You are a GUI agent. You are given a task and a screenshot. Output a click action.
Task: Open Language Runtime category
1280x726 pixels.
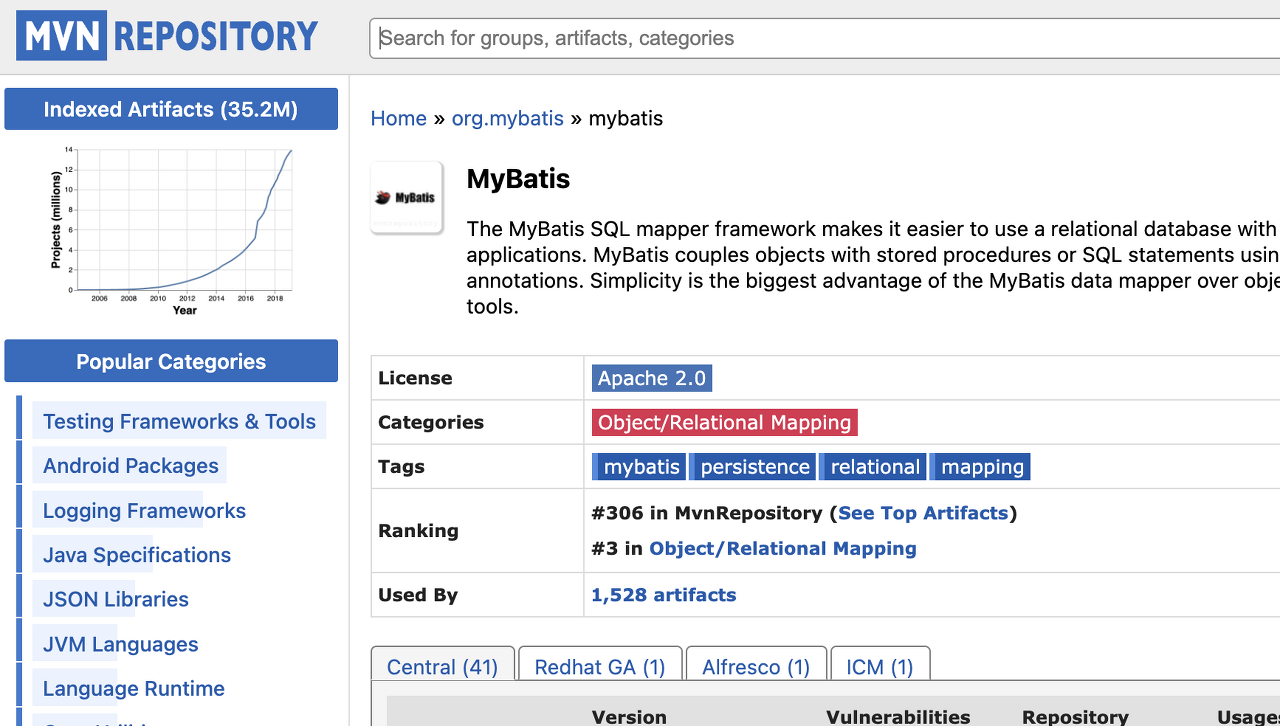[x=133, y=688]
